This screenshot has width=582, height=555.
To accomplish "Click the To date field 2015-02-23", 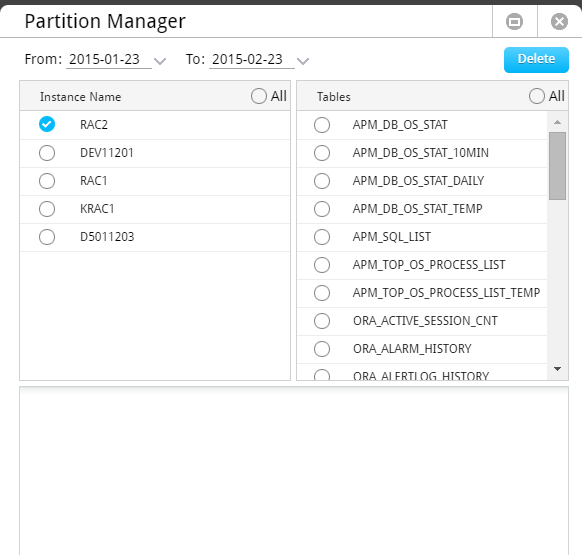I will (x=252, y=59).
